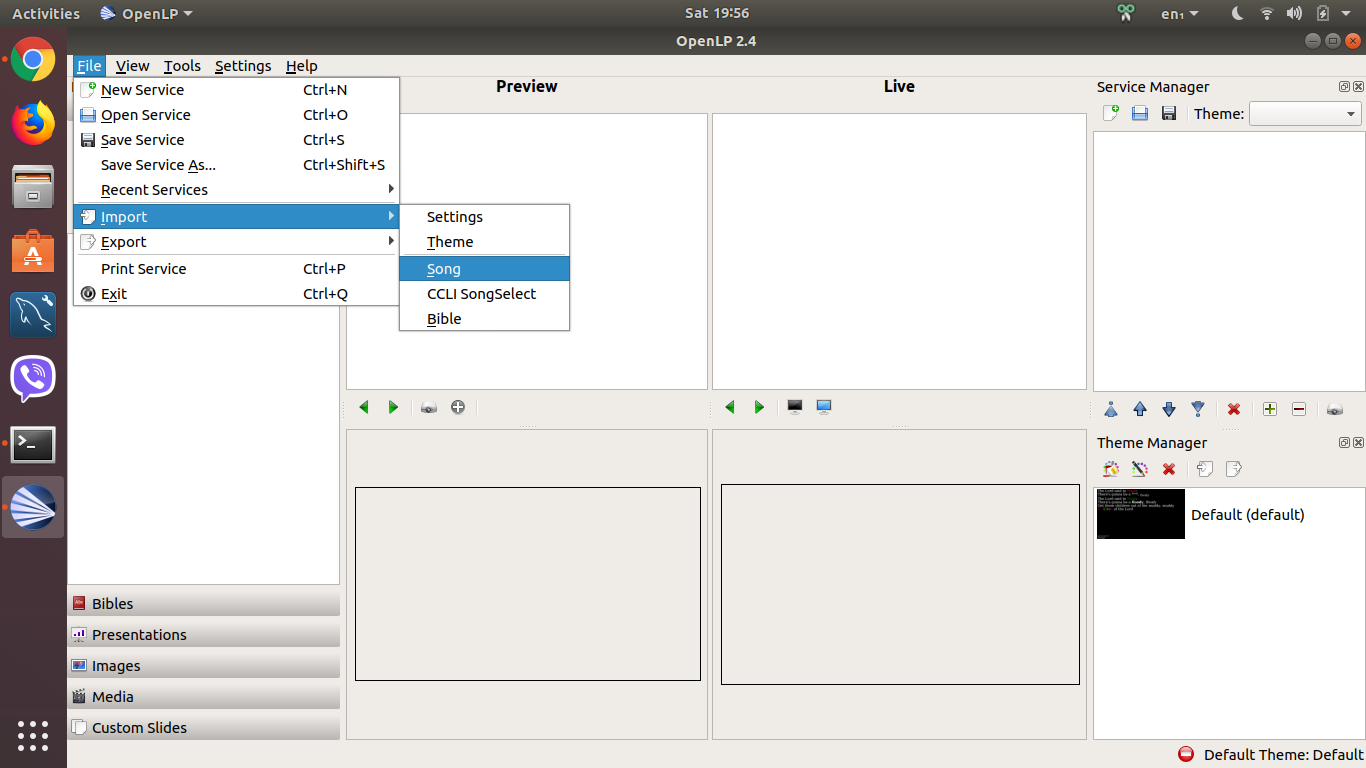Expand the Custom Slides section

(204, 727)
